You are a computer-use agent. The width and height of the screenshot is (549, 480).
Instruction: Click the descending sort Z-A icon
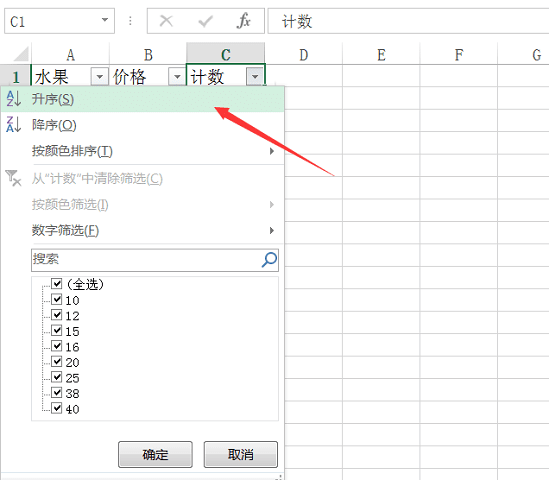(x=14, y=125)
